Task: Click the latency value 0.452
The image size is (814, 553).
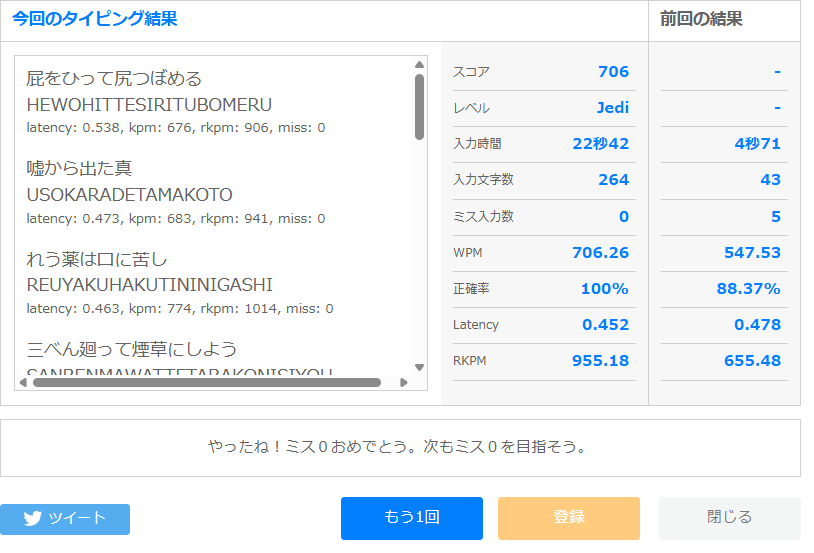Action: [x=605, y=325]
